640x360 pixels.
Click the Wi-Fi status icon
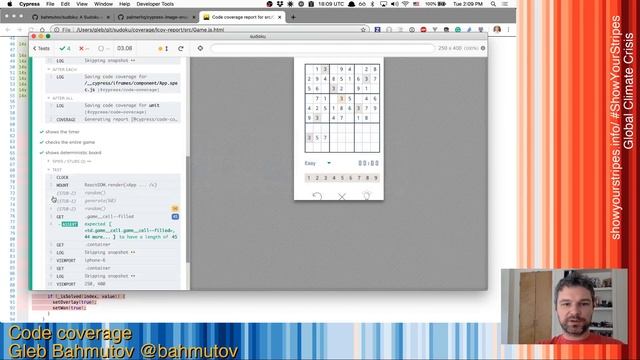[x=405, y=4]
